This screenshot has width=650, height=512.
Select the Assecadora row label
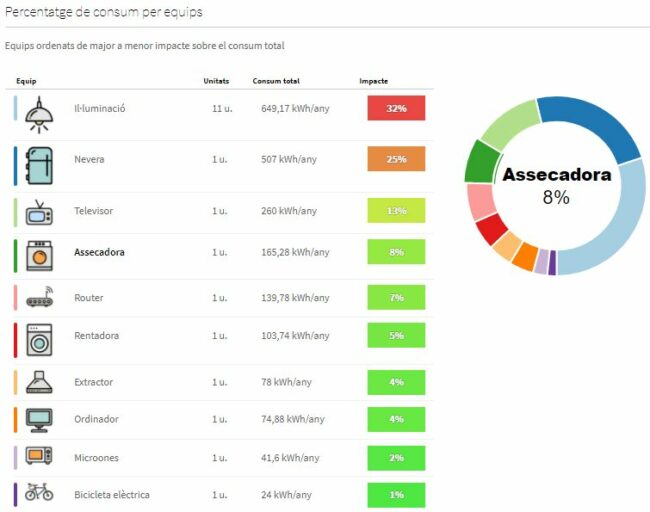tap(99, 253)
